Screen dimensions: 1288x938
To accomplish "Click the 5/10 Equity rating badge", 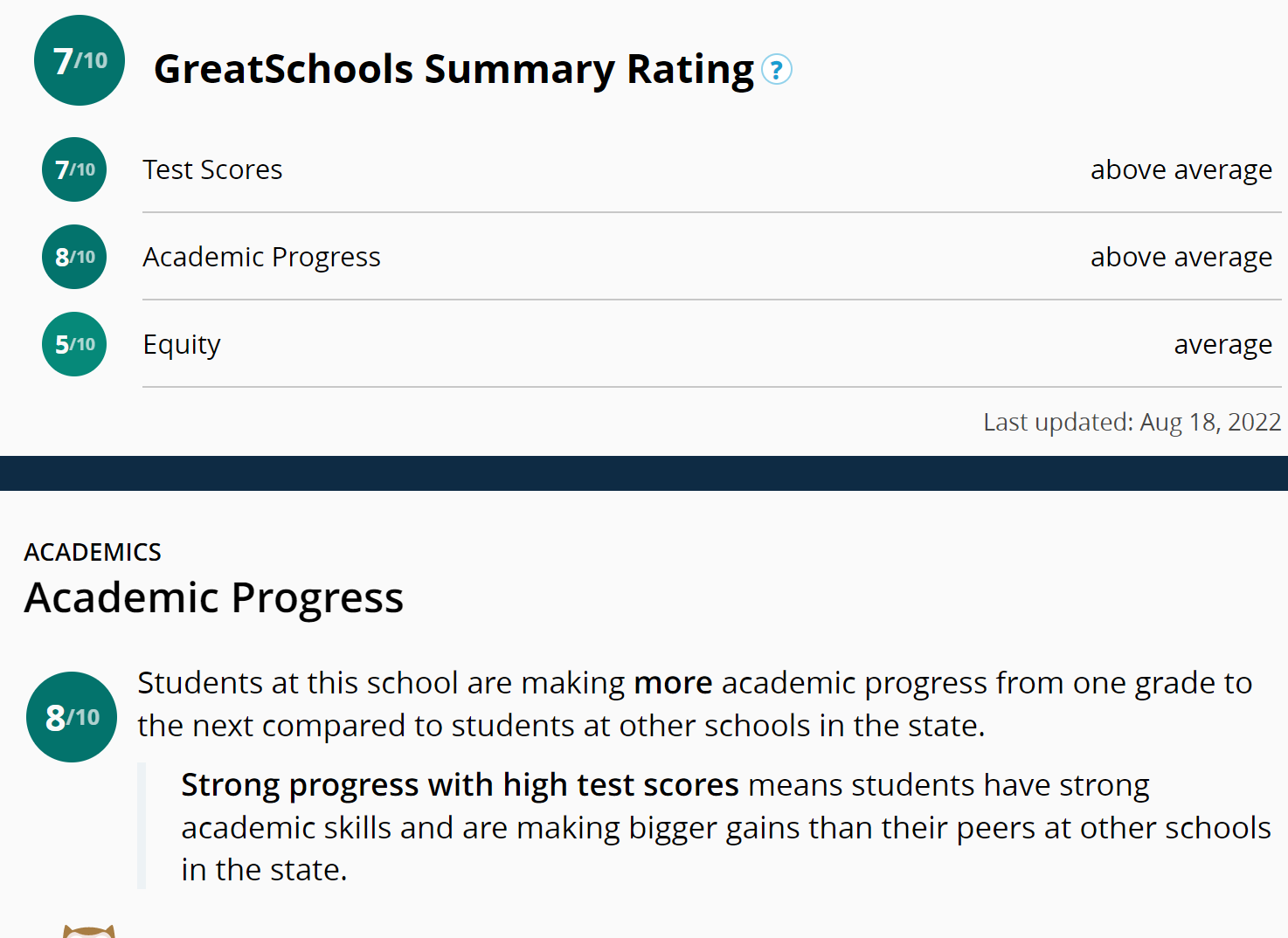I will 74,344.
